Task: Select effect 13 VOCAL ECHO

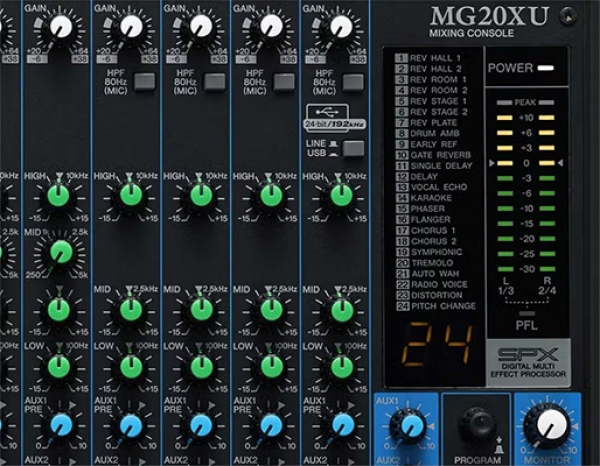Action: click(x=431, y=187)
